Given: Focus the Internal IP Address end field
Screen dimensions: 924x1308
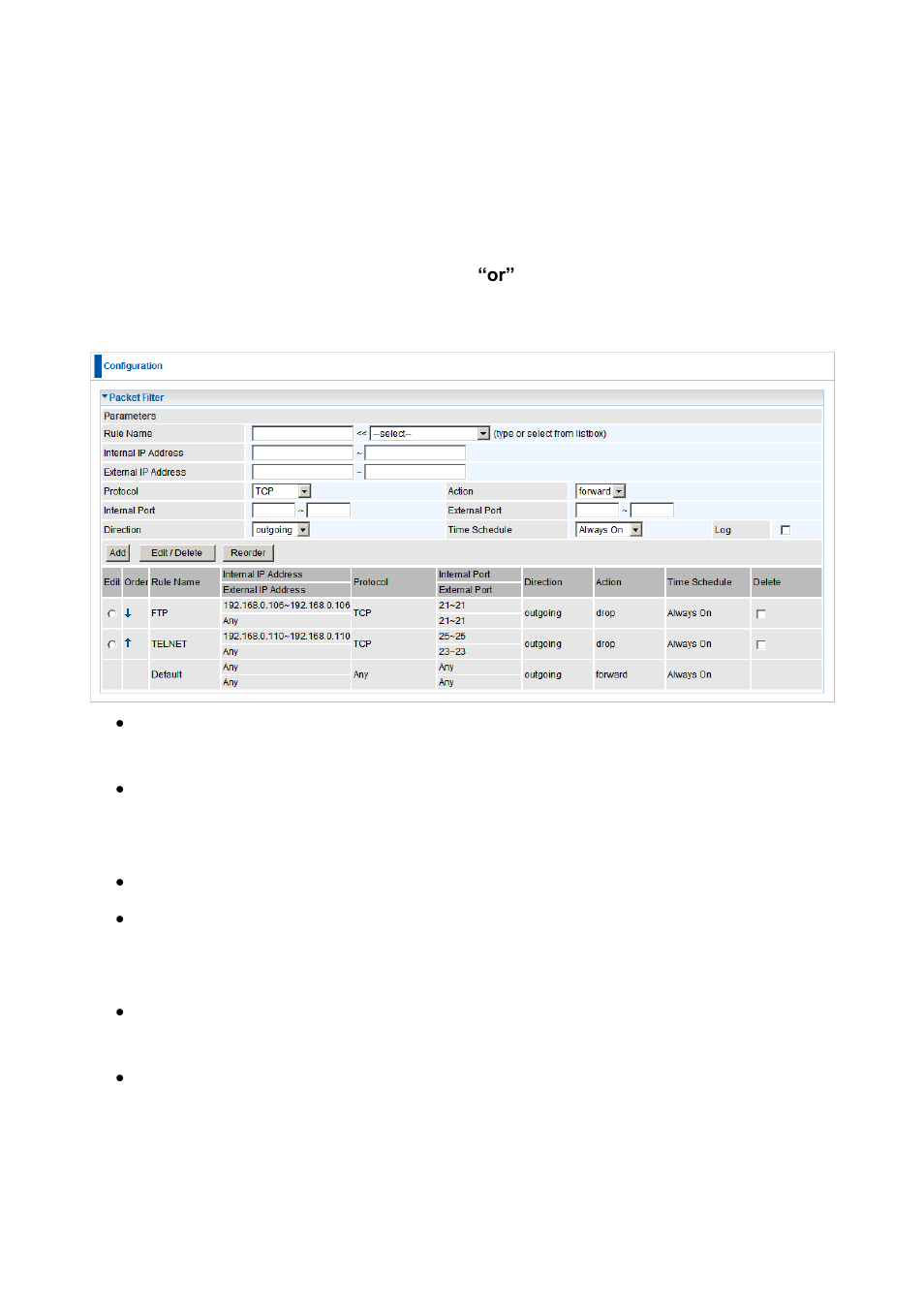Looking at the screenshot, I should 415,452.
